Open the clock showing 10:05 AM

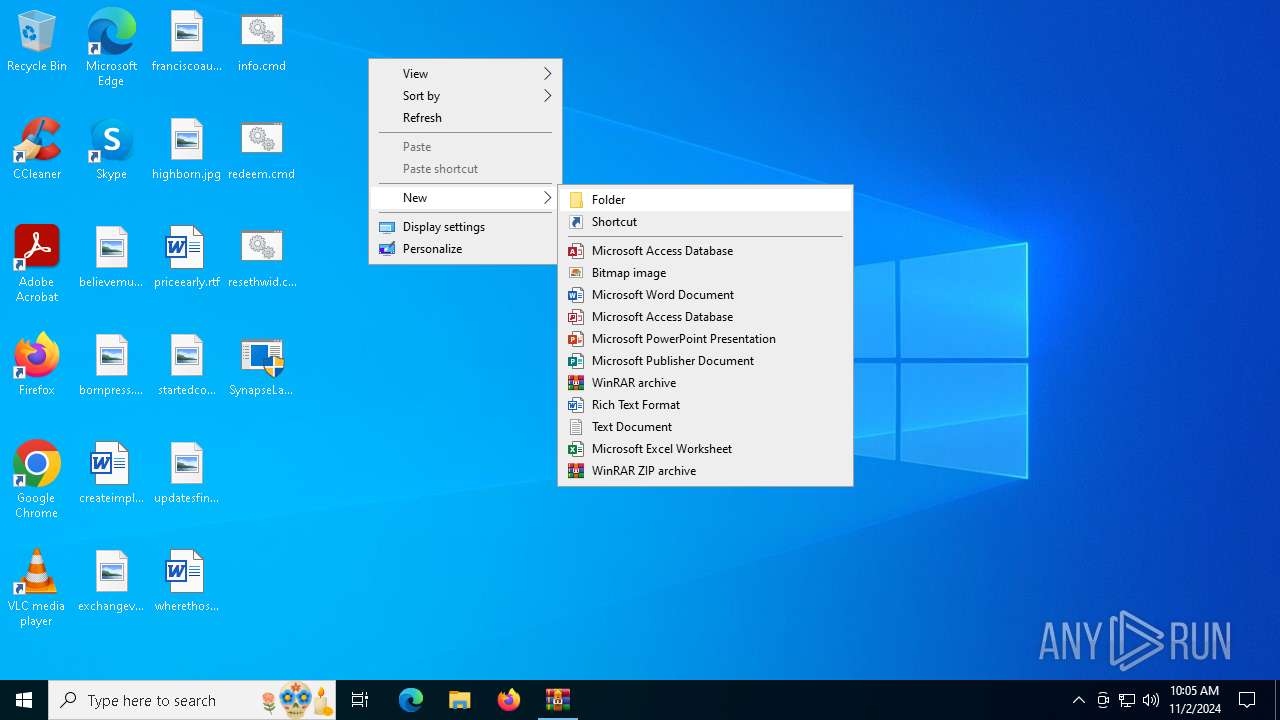pos(1195,700)
